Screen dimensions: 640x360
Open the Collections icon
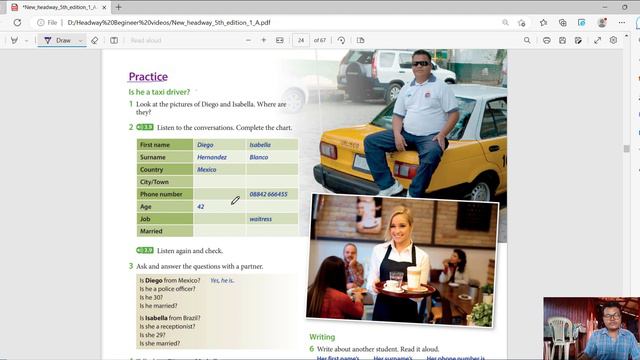click(x=562, y=23)
